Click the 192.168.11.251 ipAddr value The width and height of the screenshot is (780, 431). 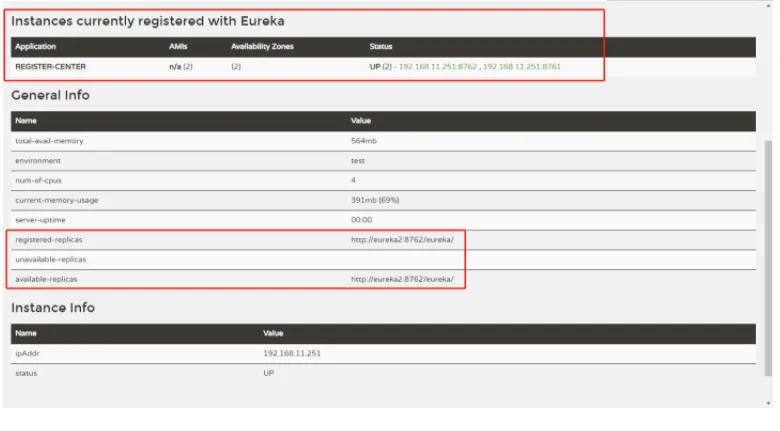(292, 353)
